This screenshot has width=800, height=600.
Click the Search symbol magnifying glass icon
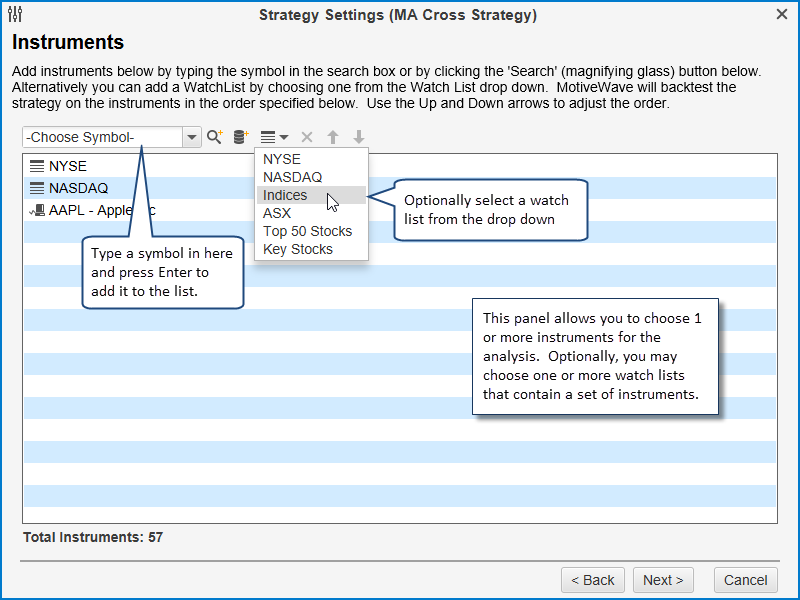point(215,137)
